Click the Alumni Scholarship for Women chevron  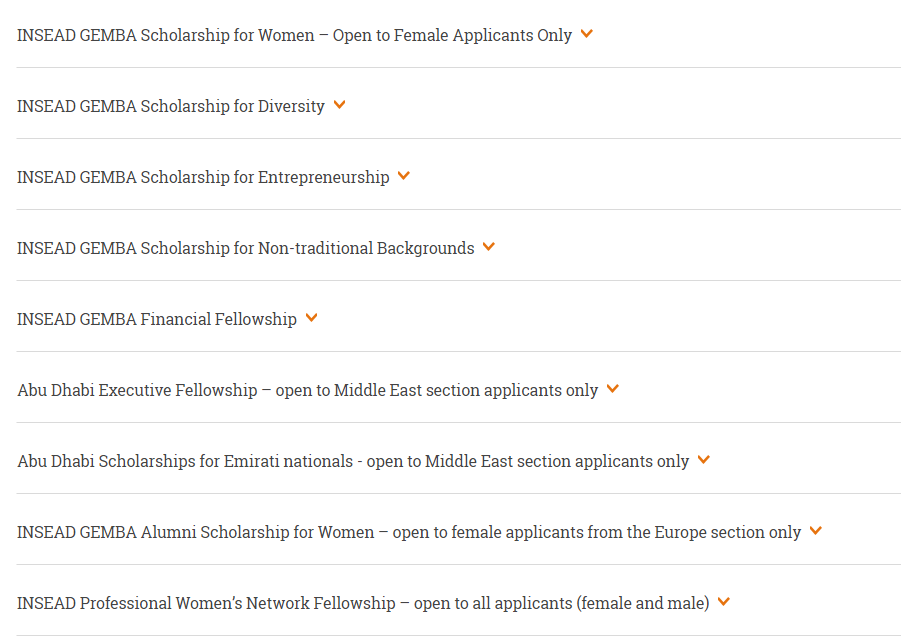[815, 531]
